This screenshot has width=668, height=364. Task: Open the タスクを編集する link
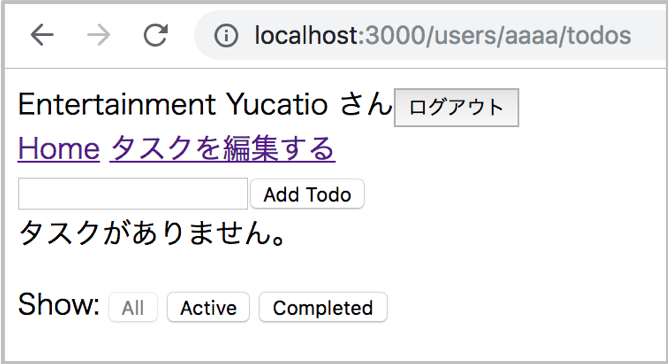coord(222,148)
